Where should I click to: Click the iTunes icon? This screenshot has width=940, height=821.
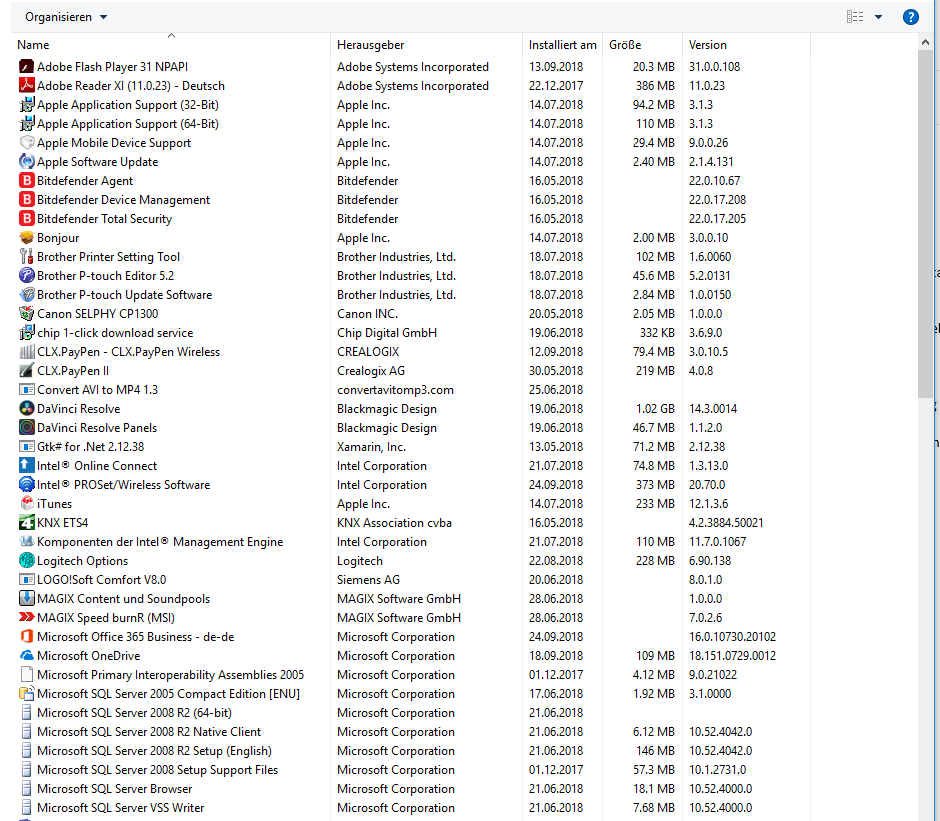pyautogui.click(x=26, y=503)
